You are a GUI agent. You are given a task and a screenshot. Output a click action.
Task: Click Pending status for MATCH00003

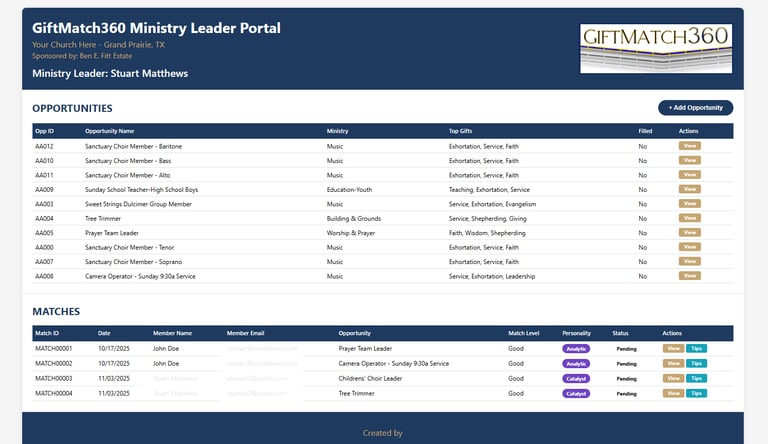626,379
